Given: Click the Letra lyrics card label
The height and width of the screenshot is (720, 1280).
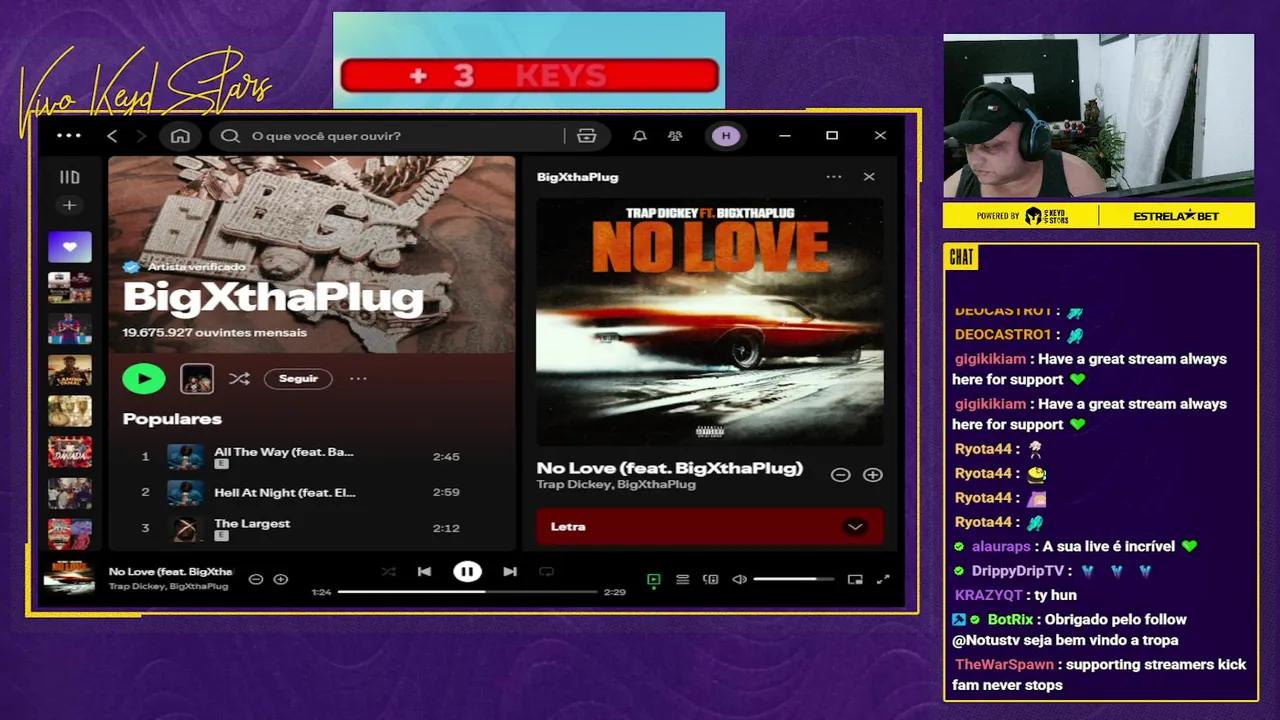Looking at the screenshot, I should tap(568, 527).
